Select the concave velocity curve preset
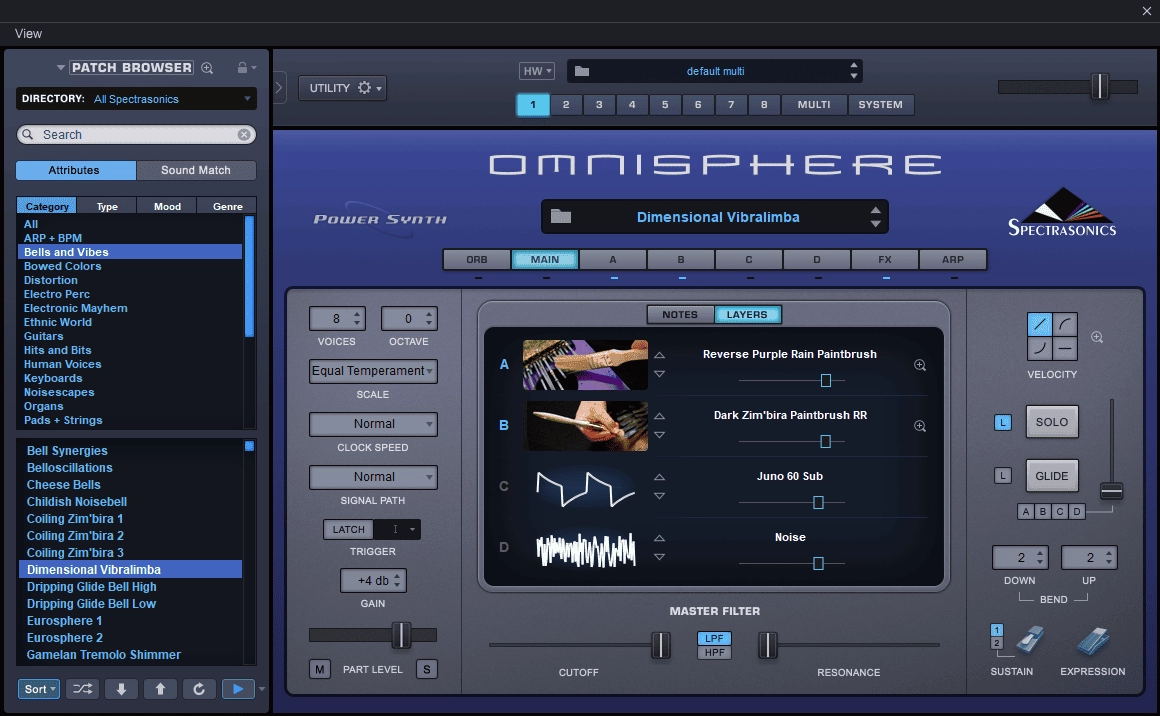1160x716 pixels. [x=1039, y=348]
